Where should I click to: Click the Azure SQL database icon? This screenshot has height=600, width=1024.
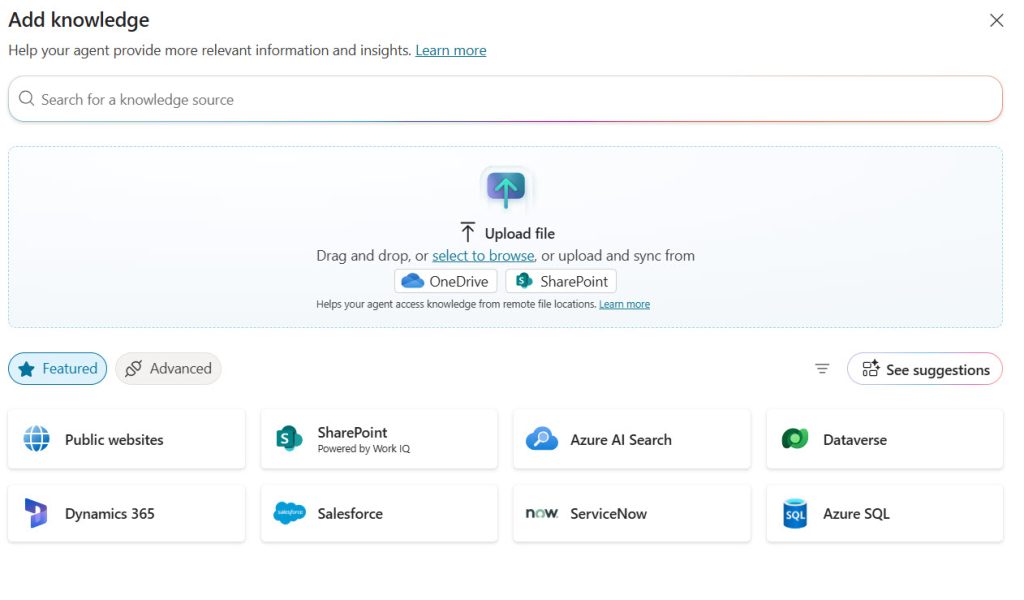(x=795, y=514)
